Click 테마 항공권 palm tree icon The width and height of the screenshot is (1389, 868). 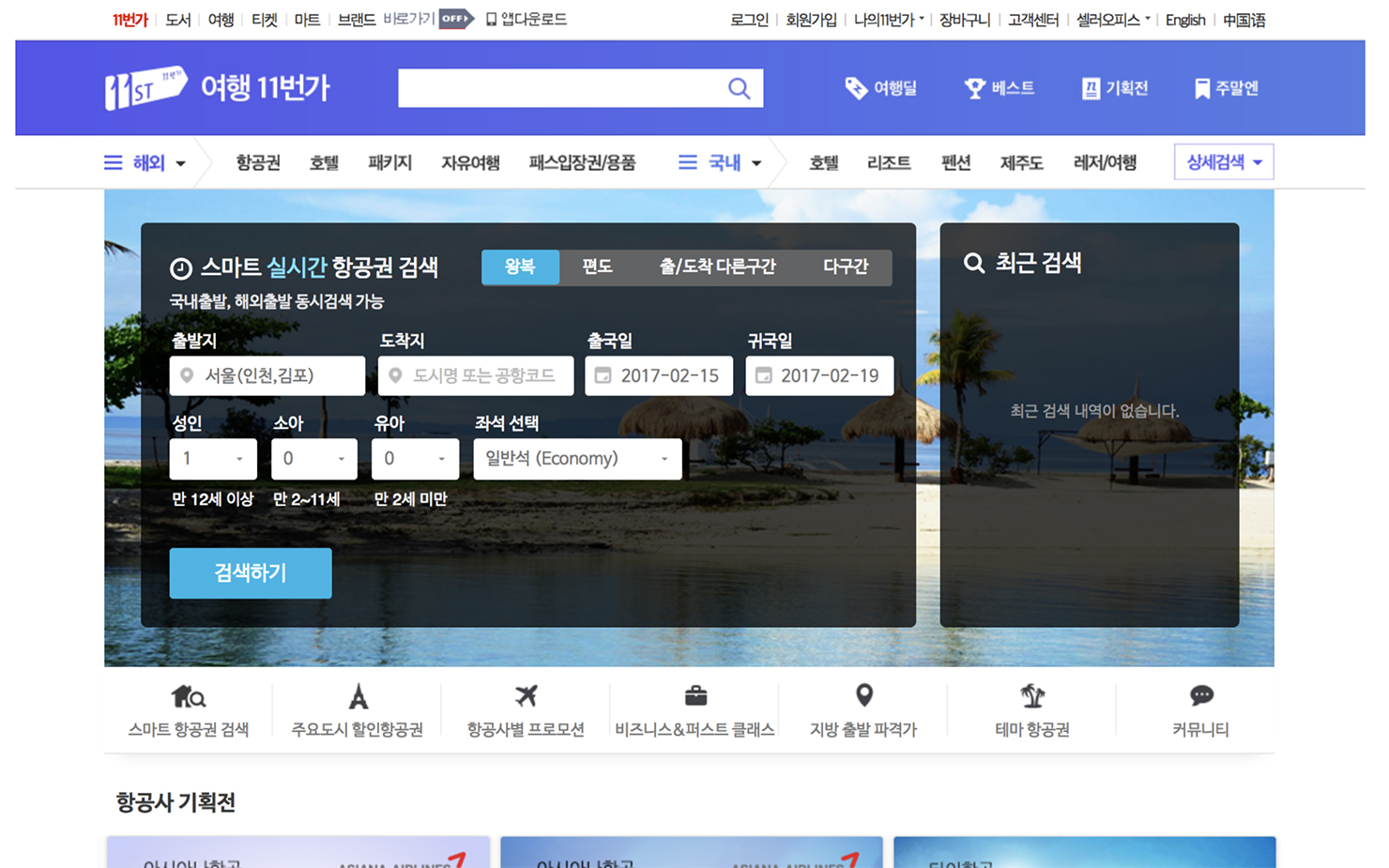pyautogui.click(x=1032, y=696)
